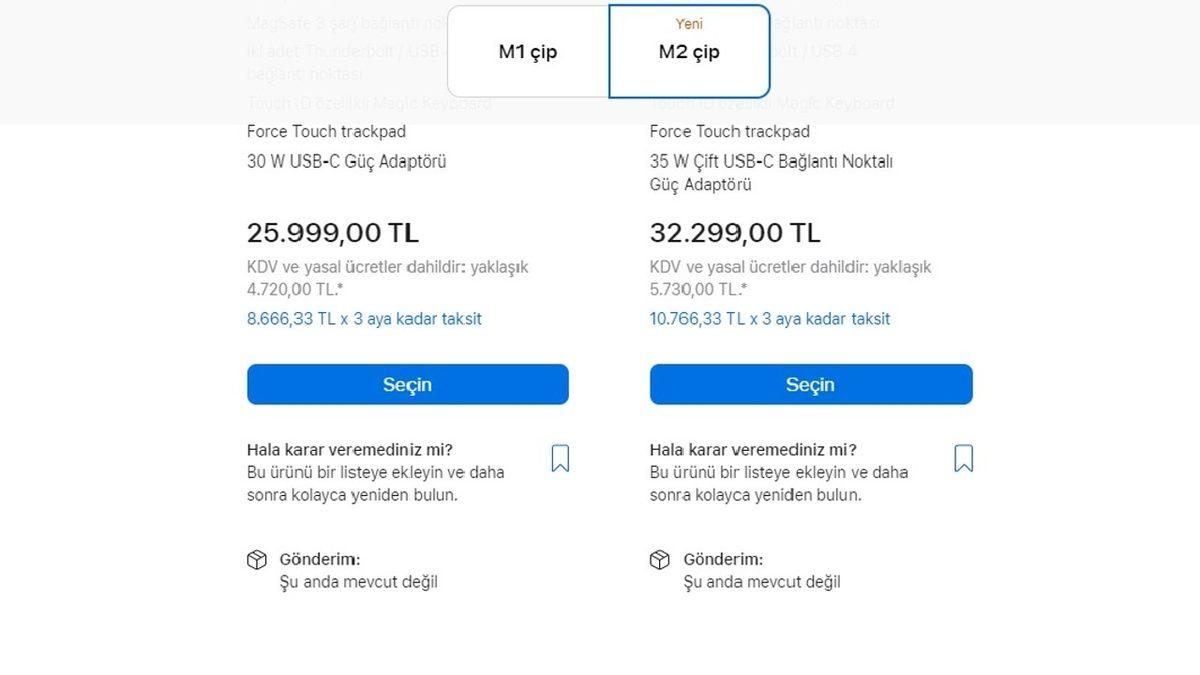The height and width of the screenshot is (675, 1200).
Task: Open the 8.666,33 TL installment link
Action: (x=364, y=318)
